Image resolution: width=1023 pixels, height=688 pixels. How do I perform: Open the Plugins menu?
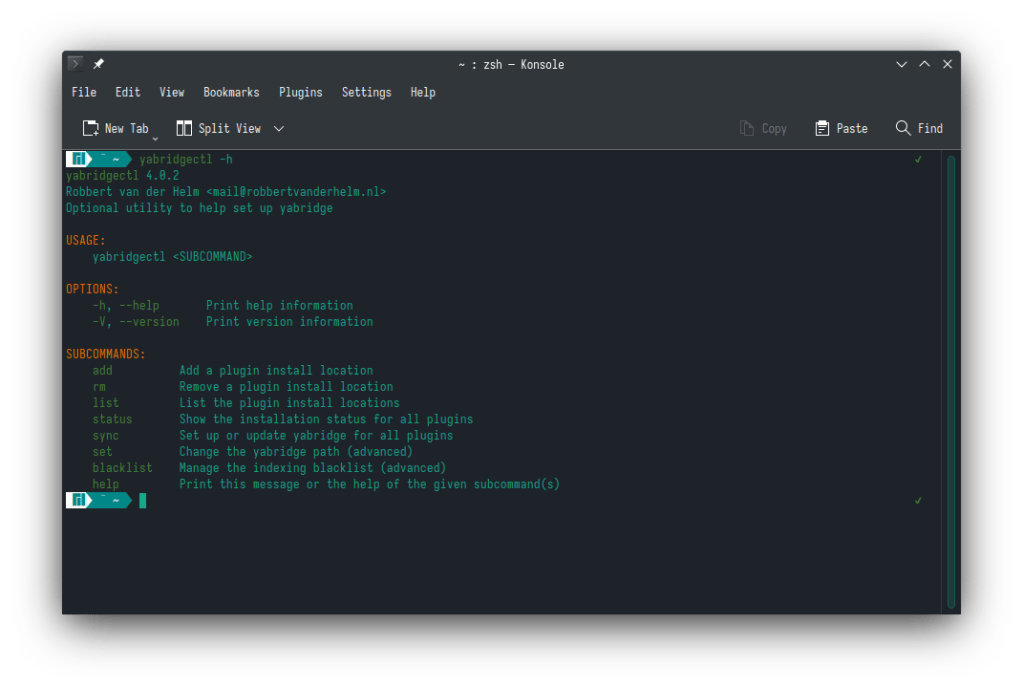pos(300,92)
